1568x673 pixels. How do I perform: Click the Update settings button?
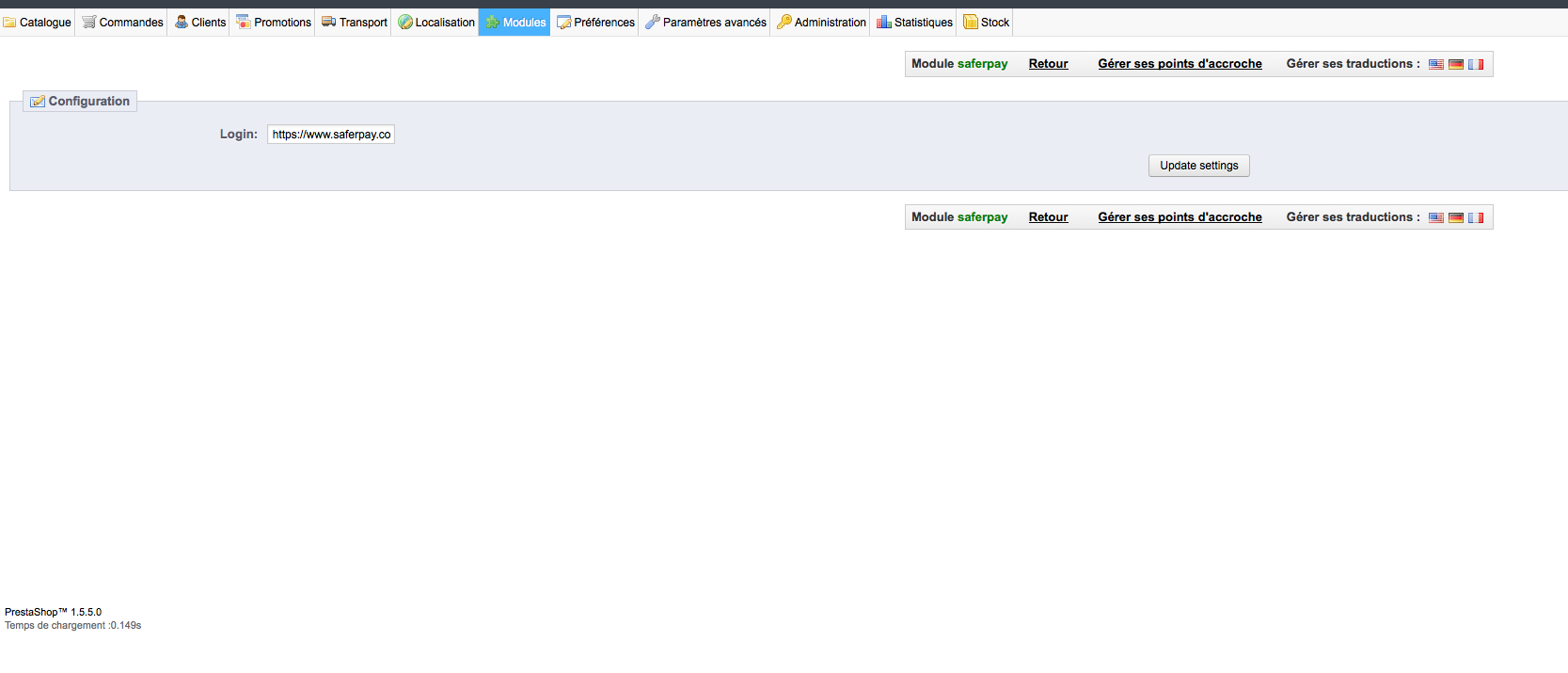click(1199, 166)
